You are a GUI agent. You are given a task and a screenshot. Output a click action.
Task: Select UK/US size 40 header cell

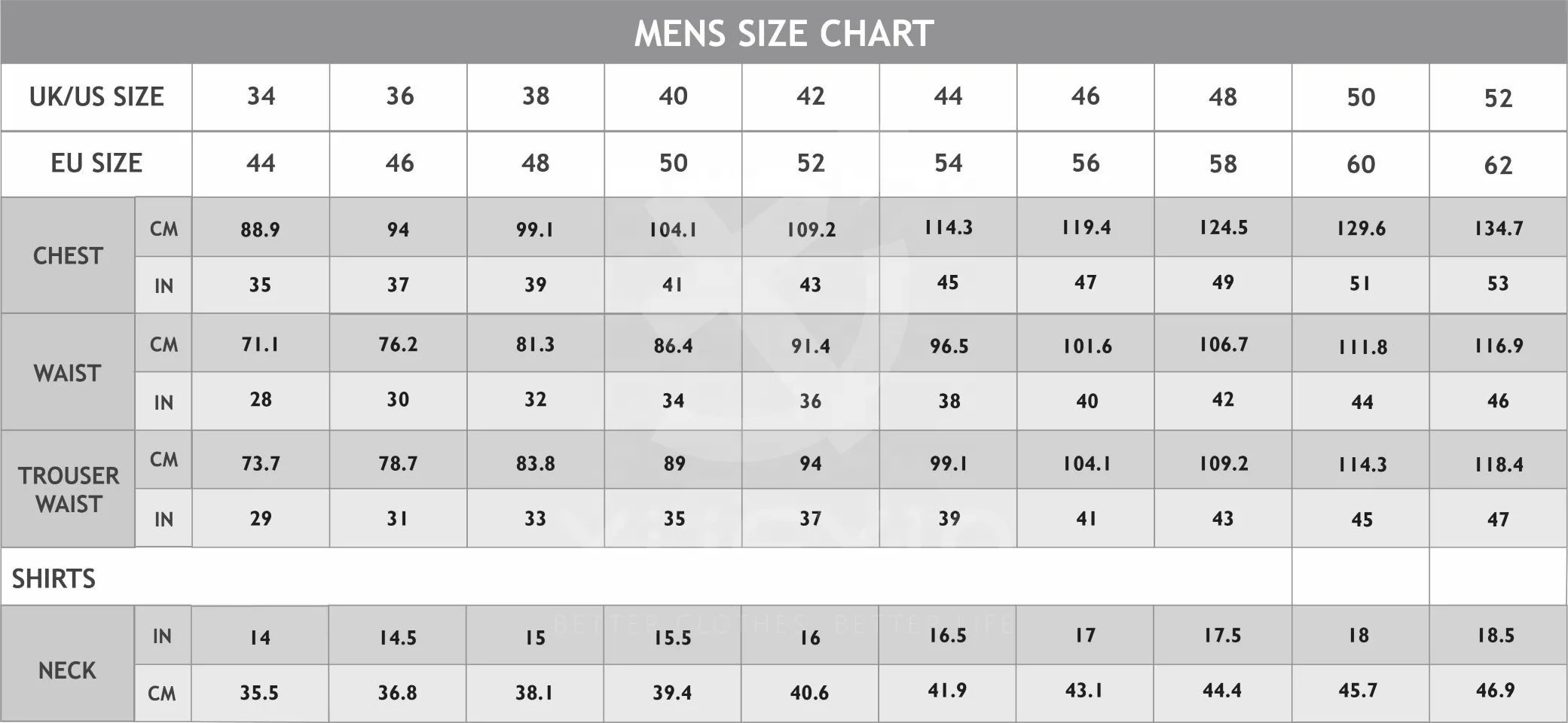point(673,96)
